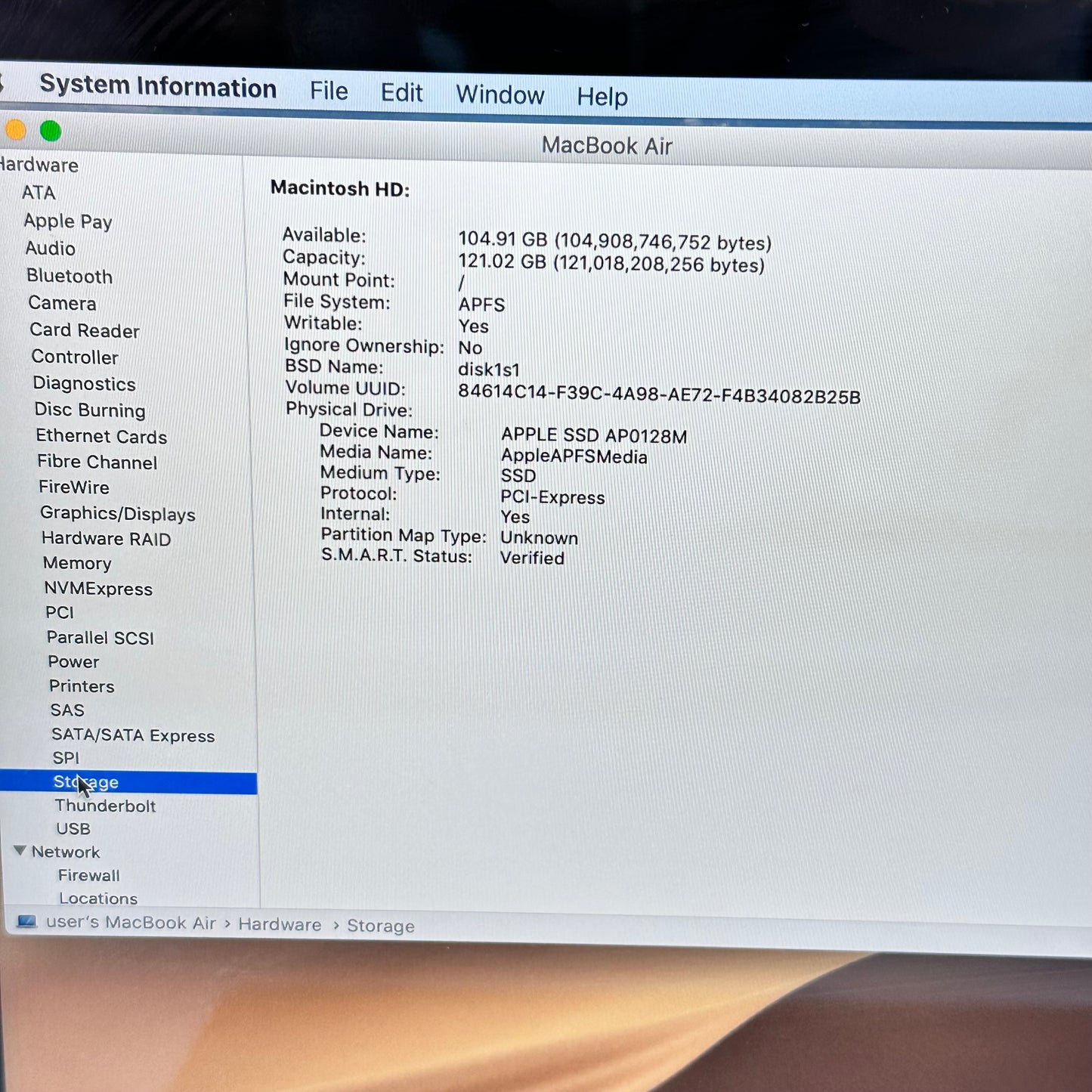Select Camera in the sidebar
Screen dimensions: 1092x1092
pos(62,303)
